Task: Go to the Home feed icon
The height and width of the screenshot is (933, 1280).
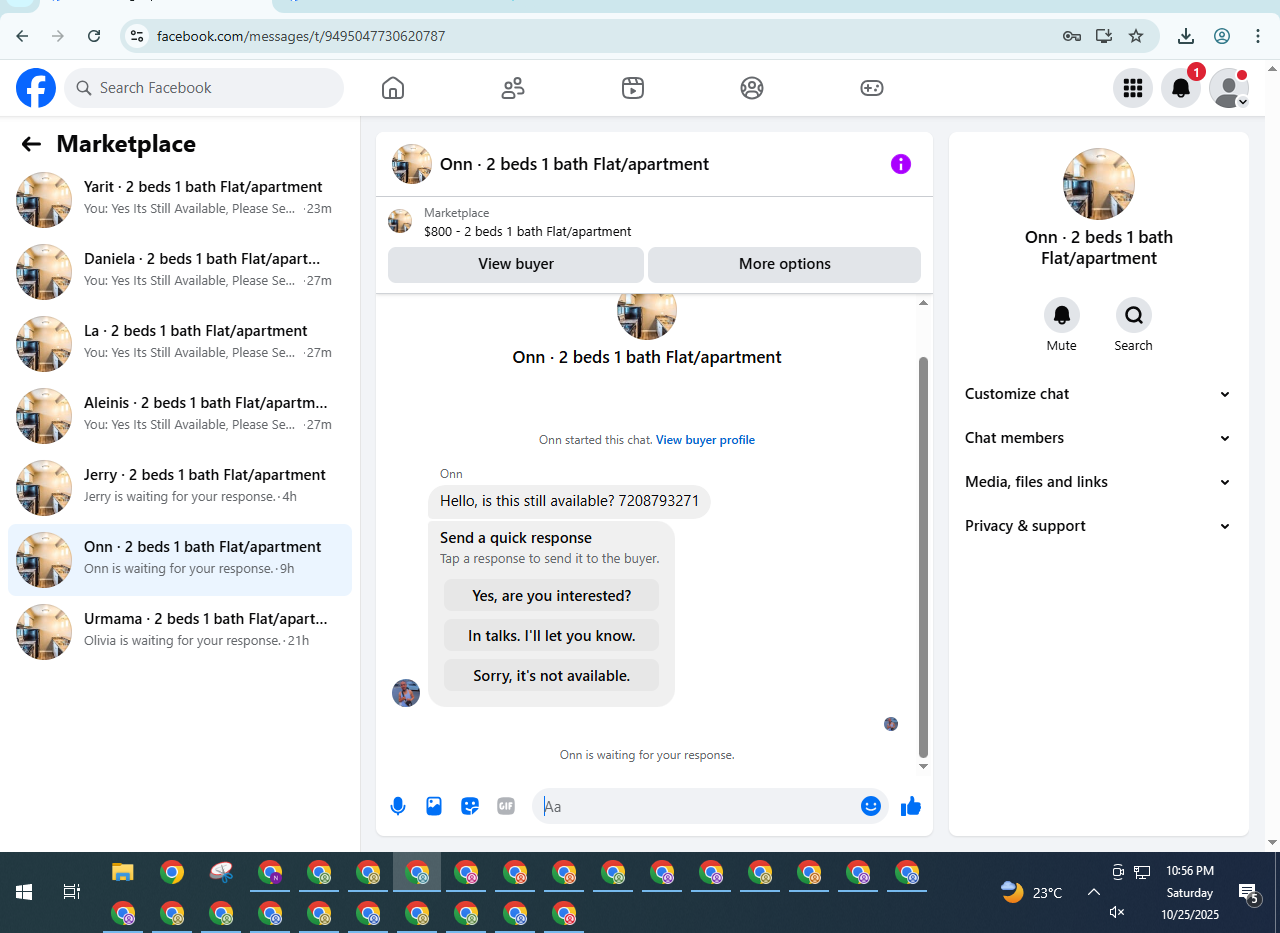Action: (x=393, y=88)
